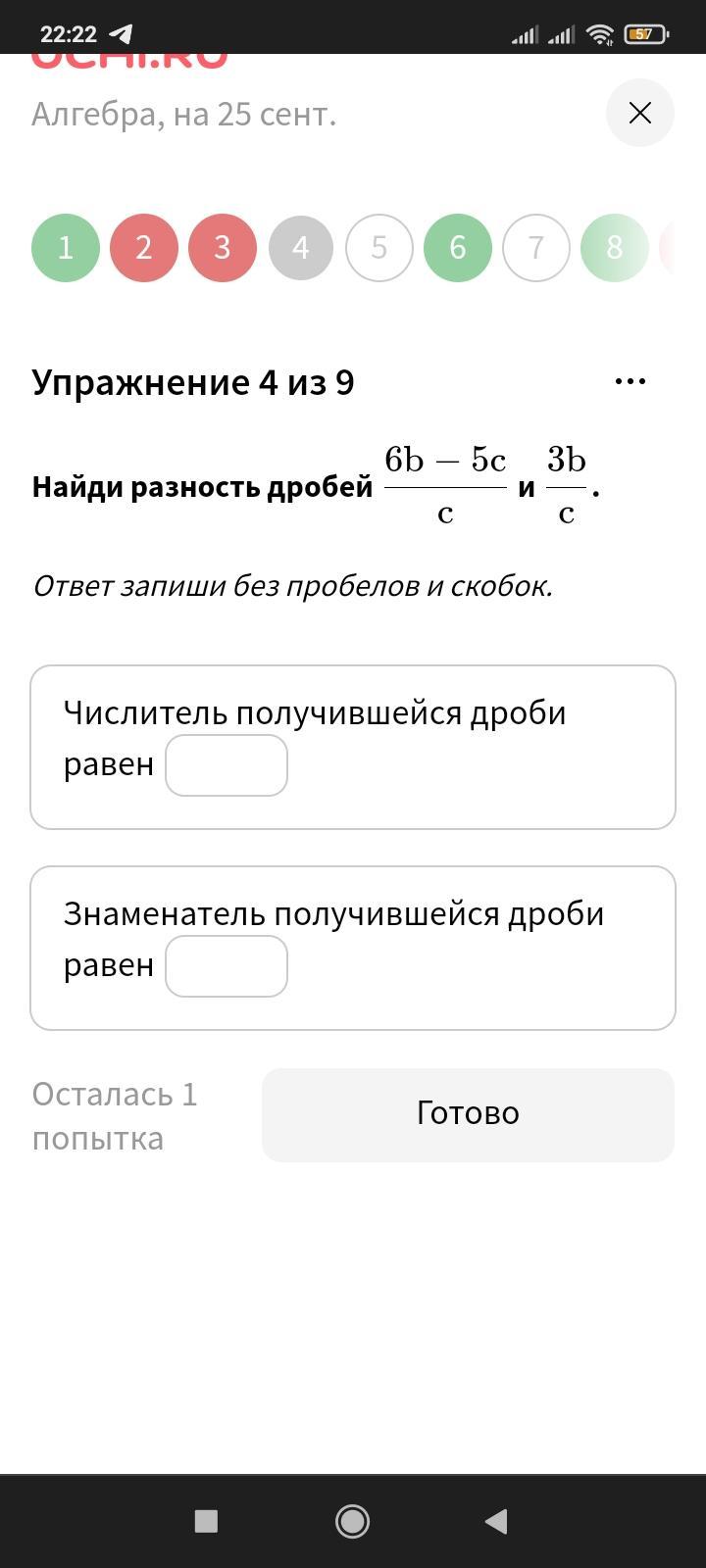The width and height of the screenshot is (706, 1568).
Task: Go to exercise 8 circle
Action: 615,248
